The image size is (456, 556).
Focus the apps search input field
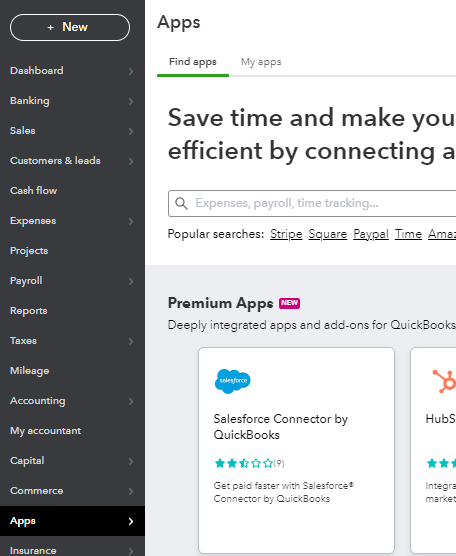[312, 204]
